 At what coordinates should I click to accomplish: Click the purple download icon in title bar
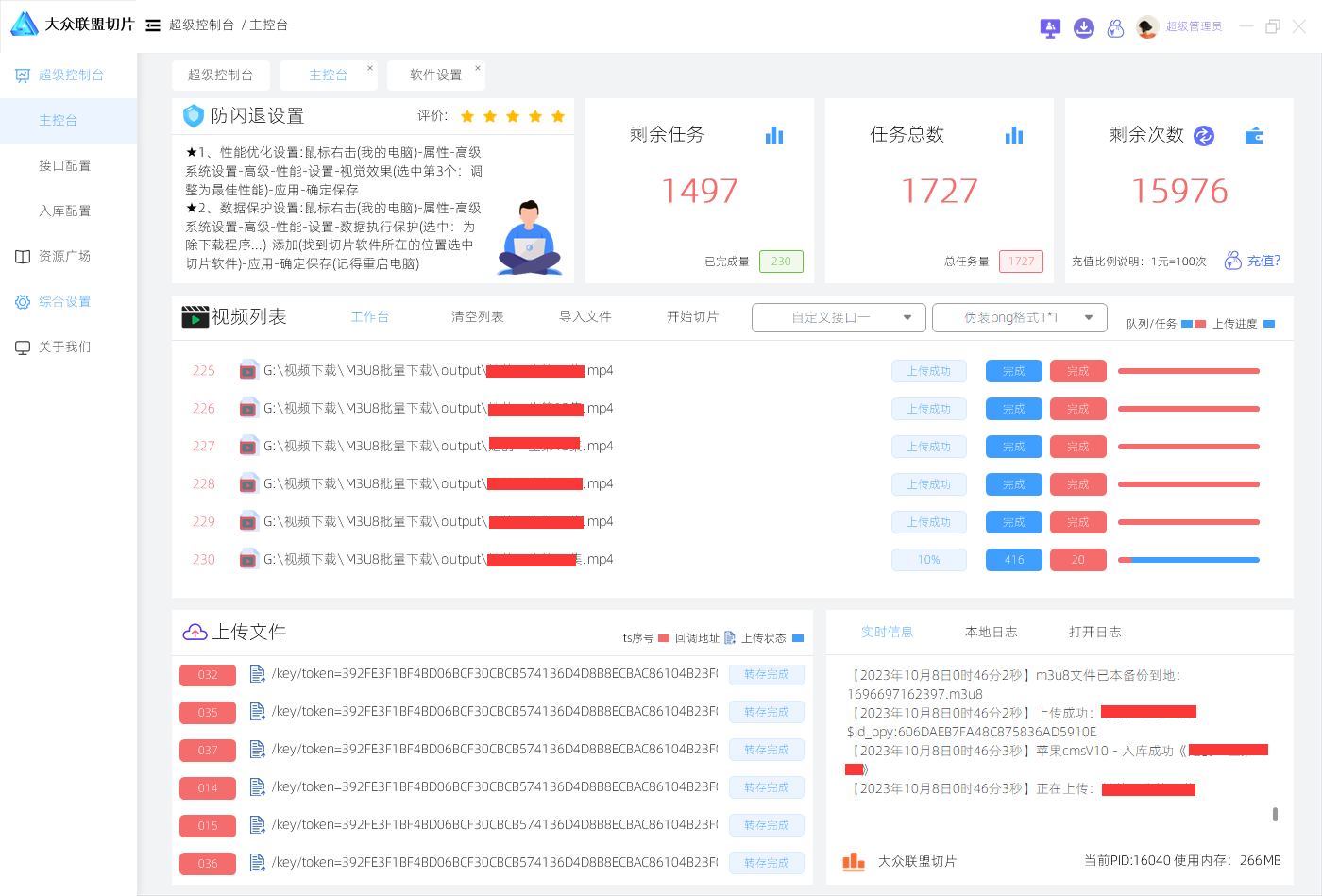(1083, 28)
